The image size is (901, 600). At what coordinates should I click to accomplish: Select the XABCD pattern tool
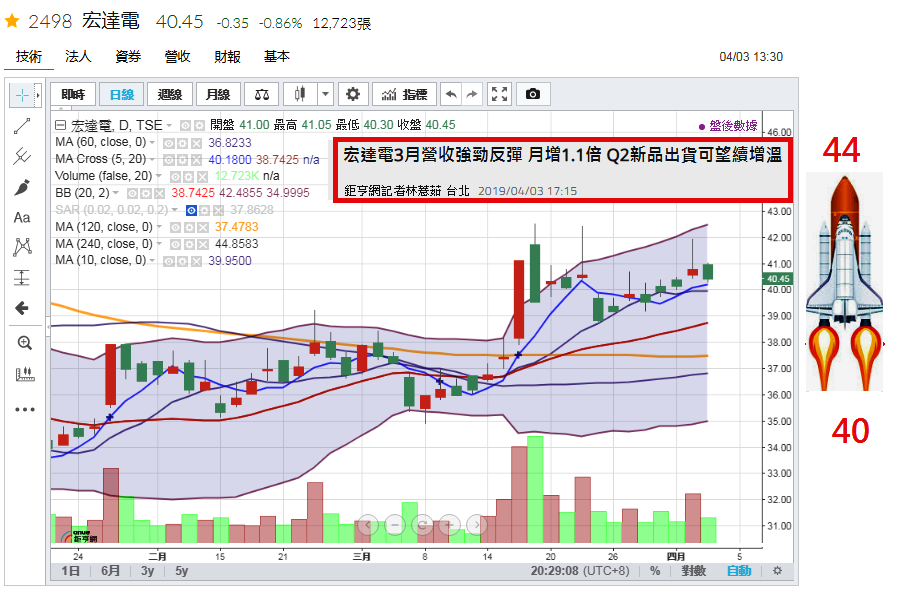coord(22,247)
